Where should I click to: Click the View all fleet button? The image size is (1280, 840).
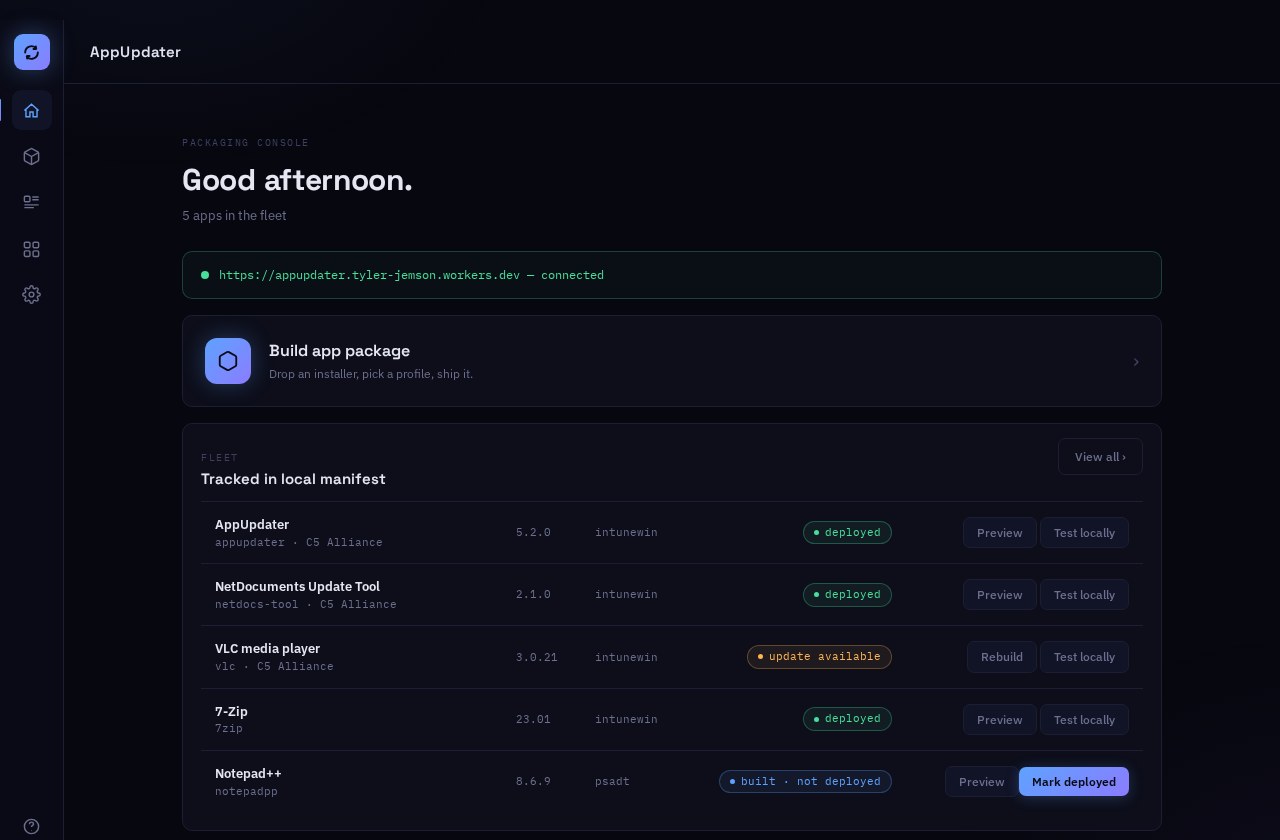point(1100,457)
